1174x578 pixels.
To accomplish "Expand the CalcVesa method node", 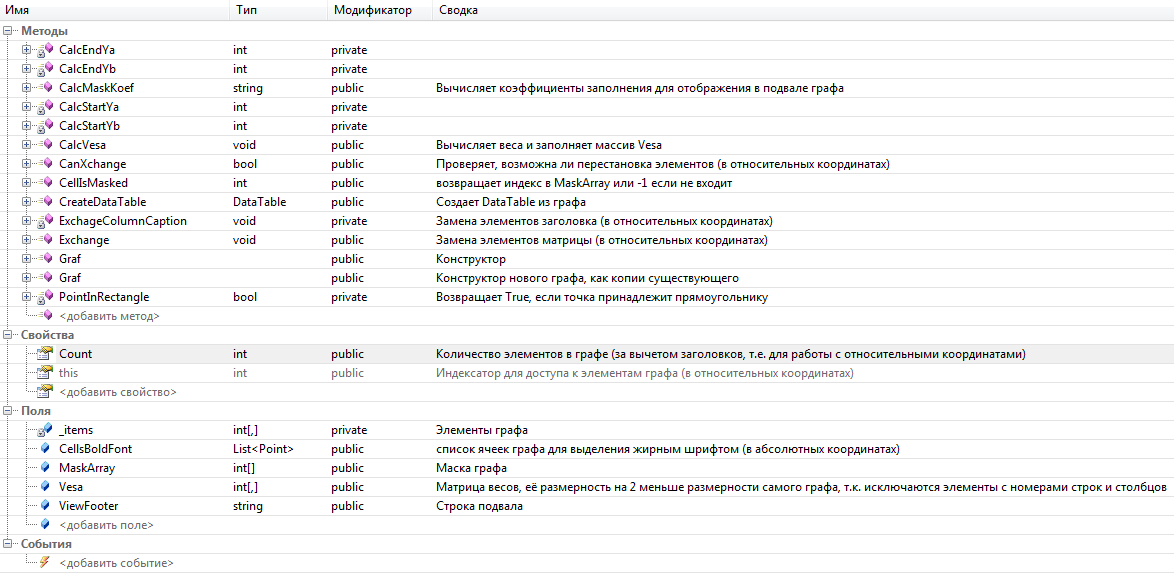I will [27, 144].
